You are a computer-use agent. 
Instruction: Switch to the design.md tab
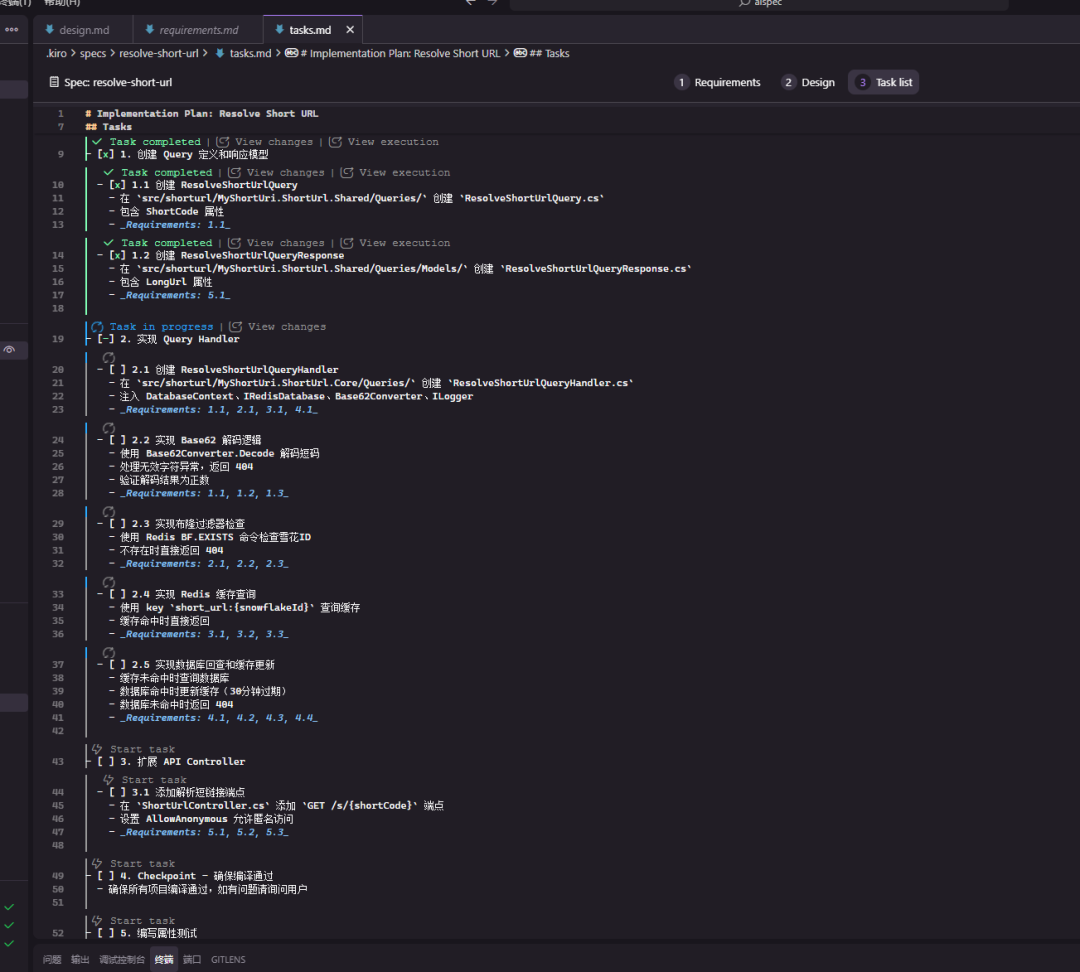point(77,30)
